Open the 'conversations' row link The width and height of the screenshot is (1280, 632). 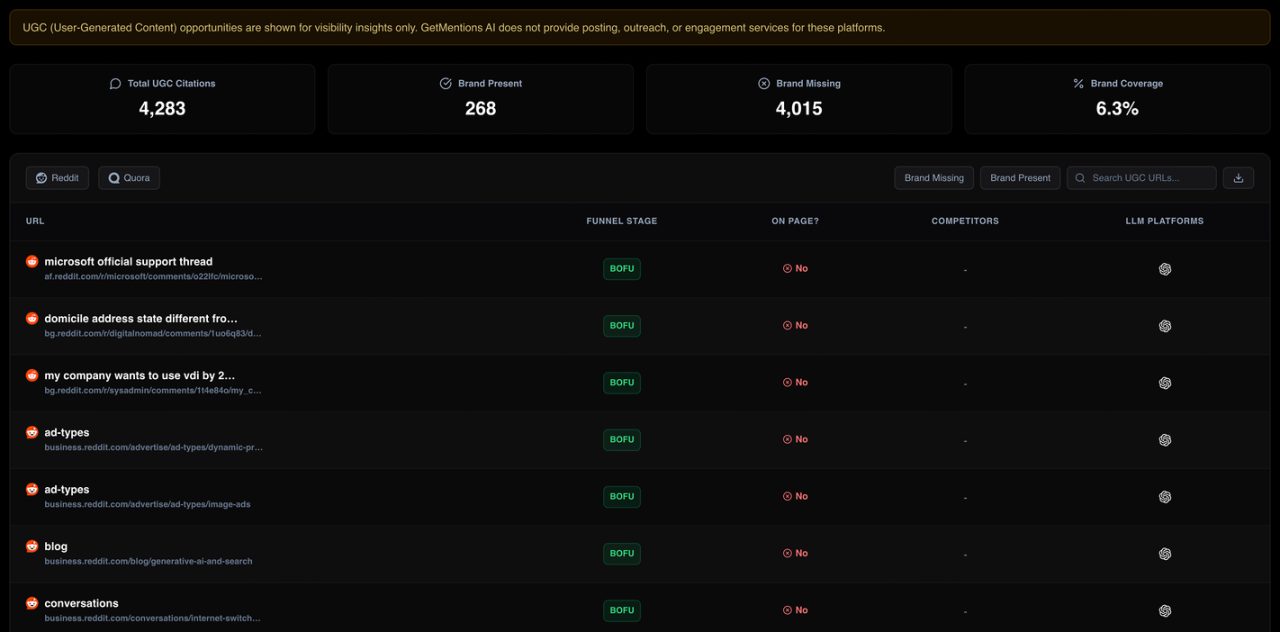(81, 604)
